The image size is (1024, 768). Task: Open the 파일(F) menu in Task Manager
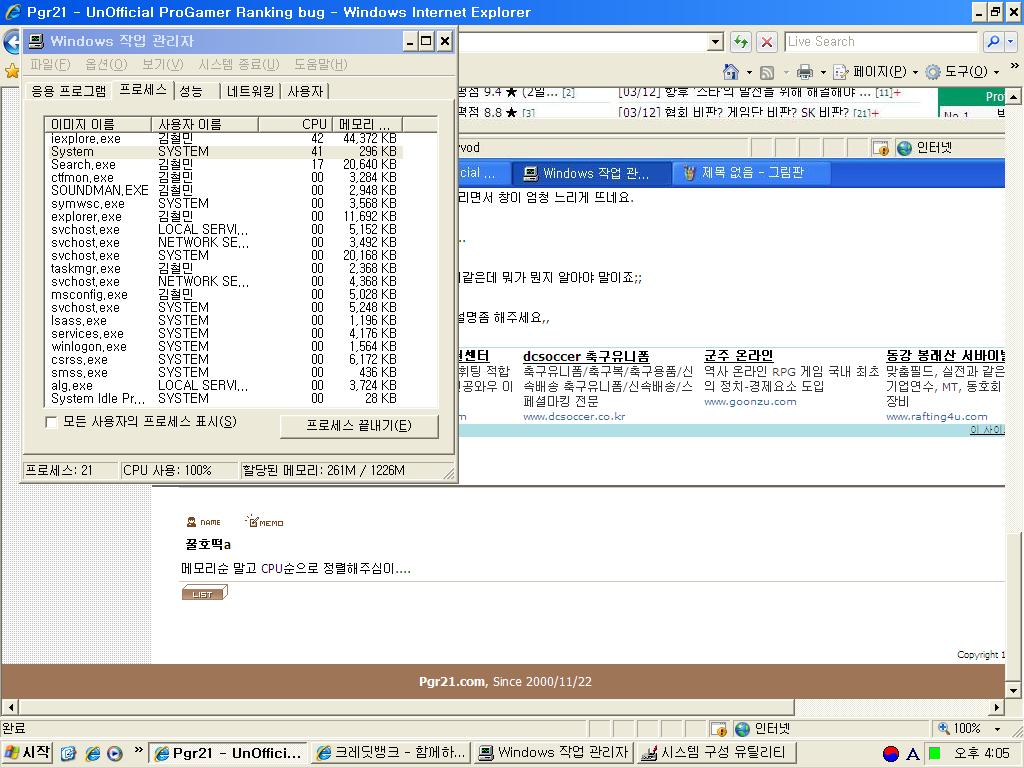click(50, 65)
